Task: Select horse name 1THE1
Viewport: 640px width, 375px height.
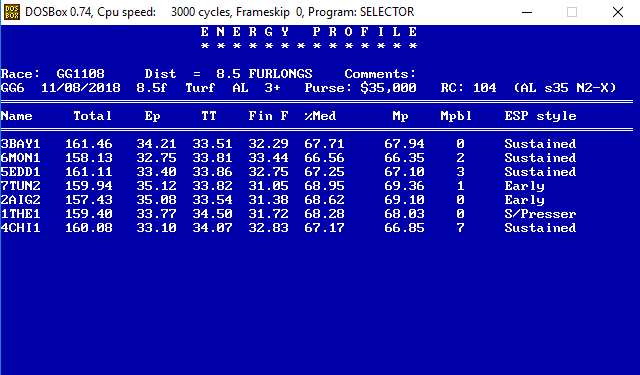Action: pyautogui.click(x=20, y=214)
